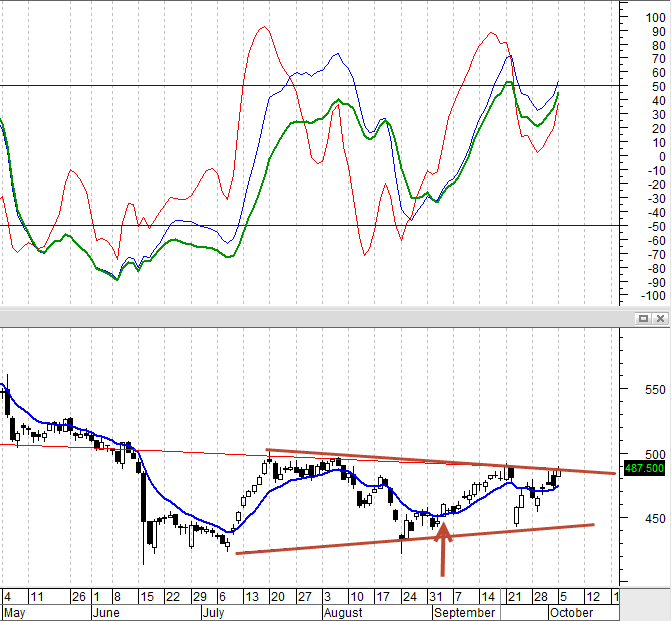
Task: Select the July month label
Action: click(x=213, y=613)
